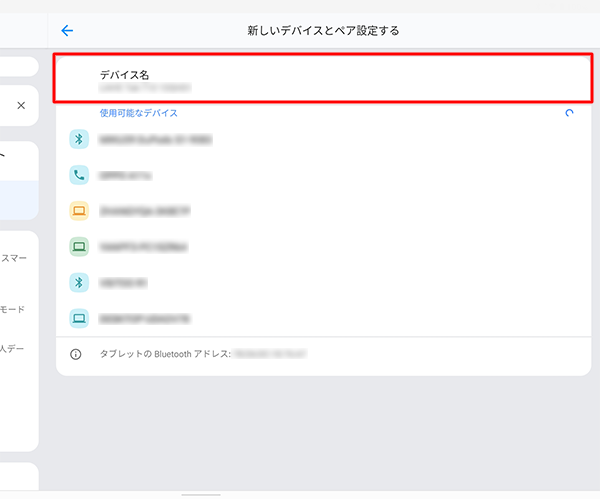
Task: Open the left panel item ending in モード
Action: pyautogui.click(x=13, y=309)
